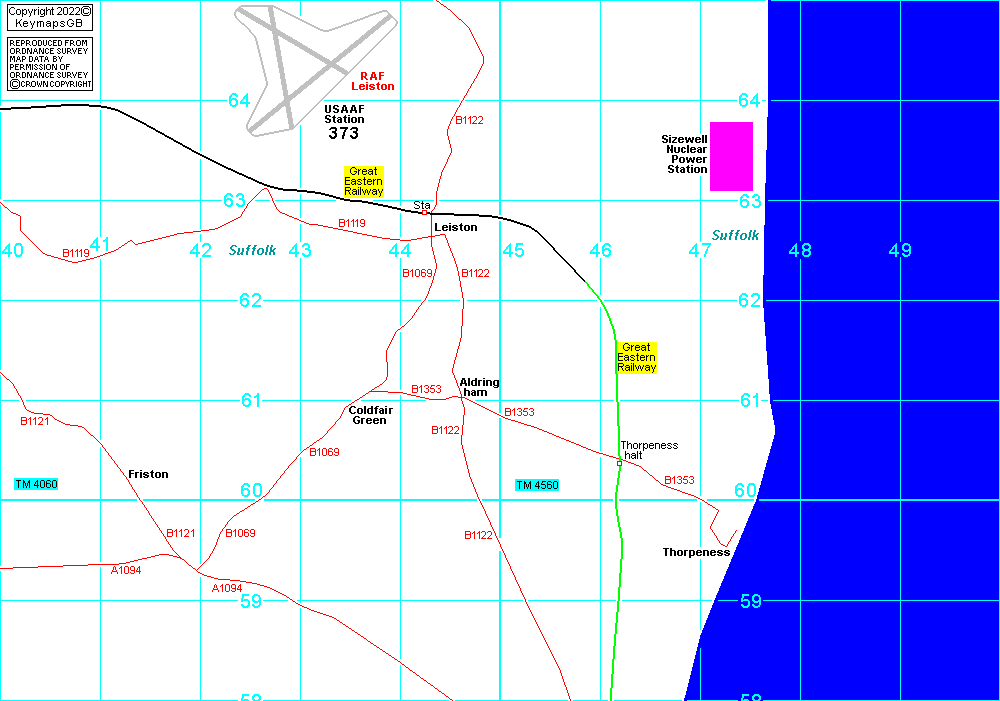Open the TM 4060 grid tile label
The image size is (1000, 701).
pyautogui.click(x=37, y=485)
